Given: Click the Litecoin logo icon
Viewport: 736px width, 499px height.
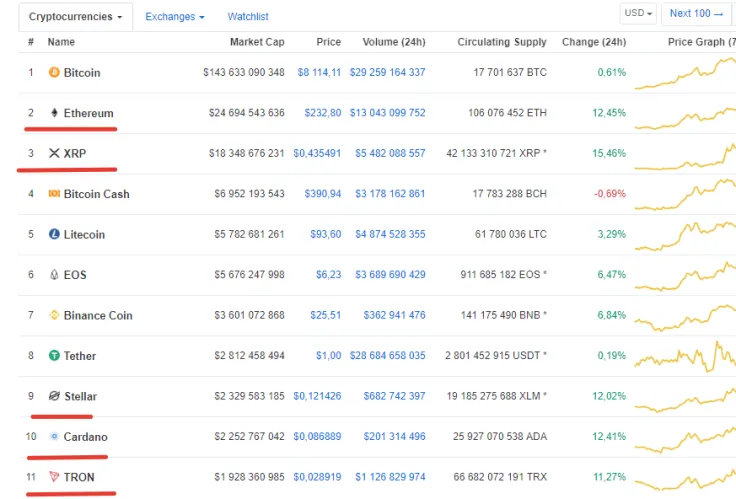Looking at the screenshot, I should (x=54, y=234).
